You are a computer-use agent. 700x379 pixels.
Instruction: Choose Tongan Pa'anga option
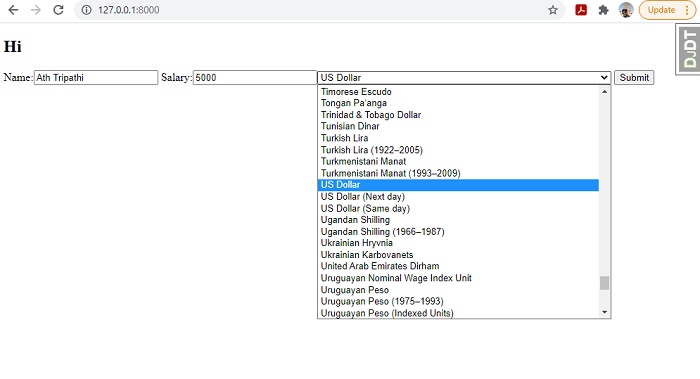(458, 103)
